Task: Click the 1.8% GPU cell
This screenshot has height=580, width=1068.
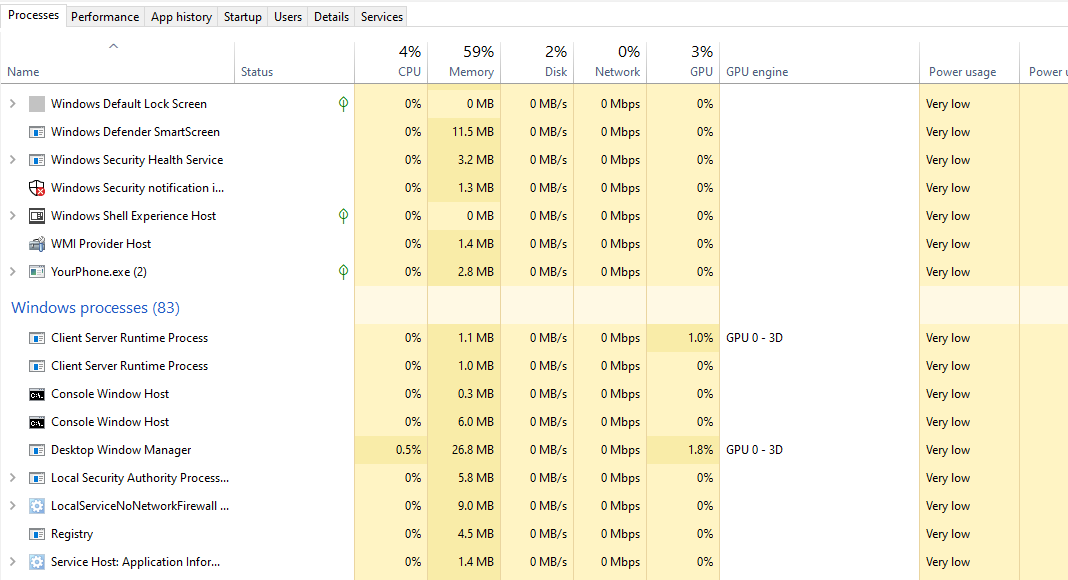Action: (682, 450)
